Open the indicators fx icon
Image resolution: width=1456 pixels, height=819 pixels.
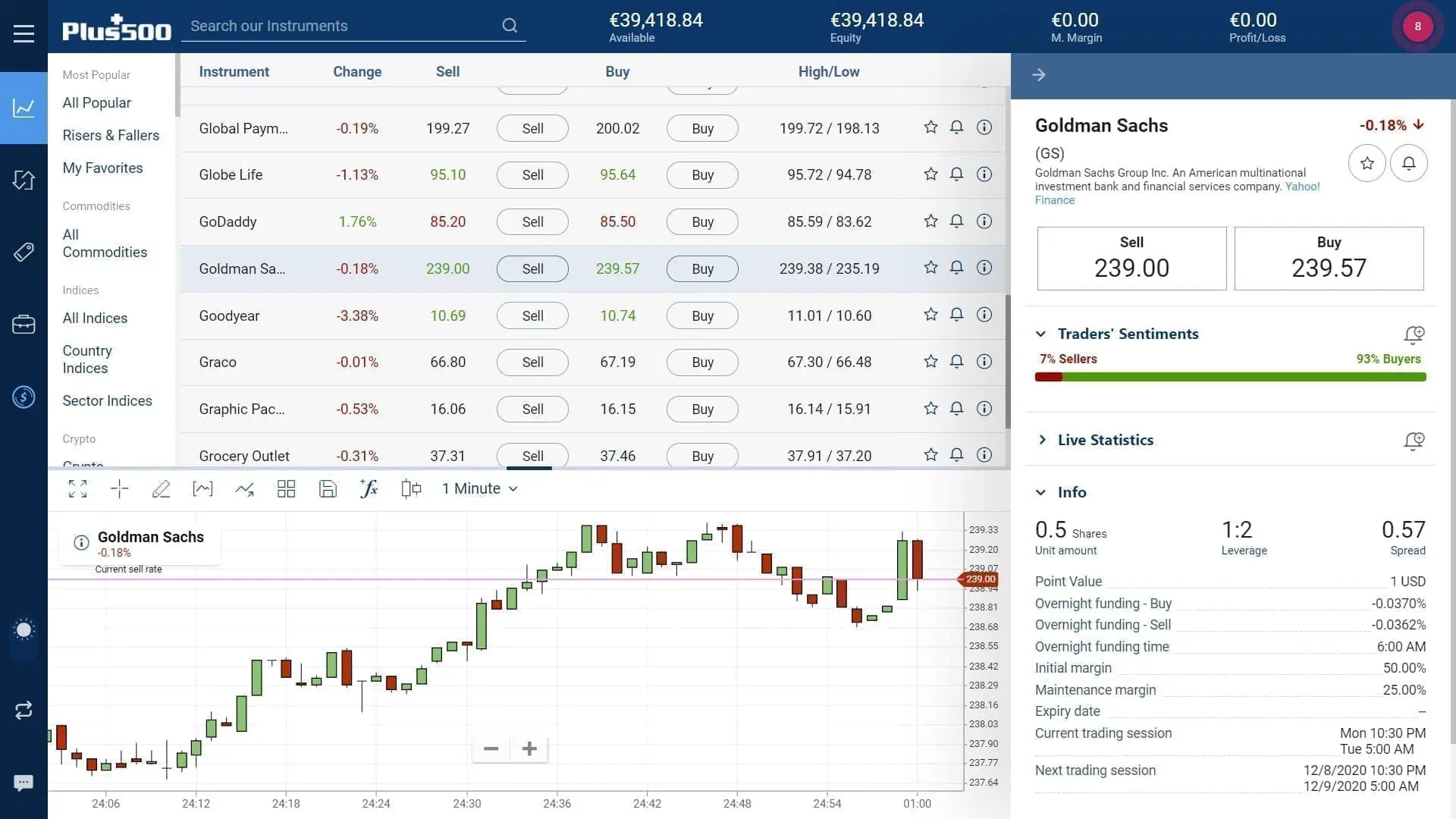369,489
